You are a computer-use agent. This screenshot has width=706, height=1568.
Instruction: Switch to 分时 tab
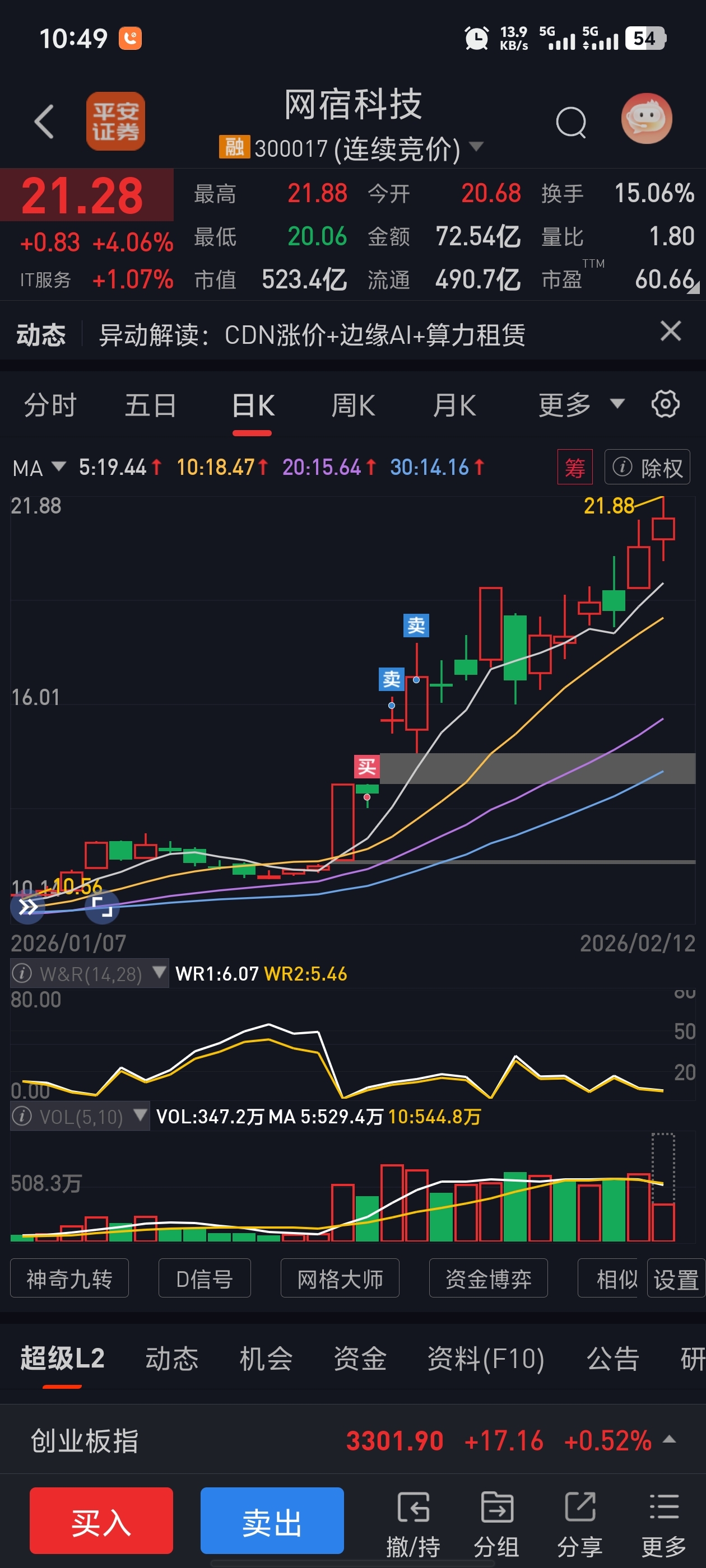coord(50,405)
